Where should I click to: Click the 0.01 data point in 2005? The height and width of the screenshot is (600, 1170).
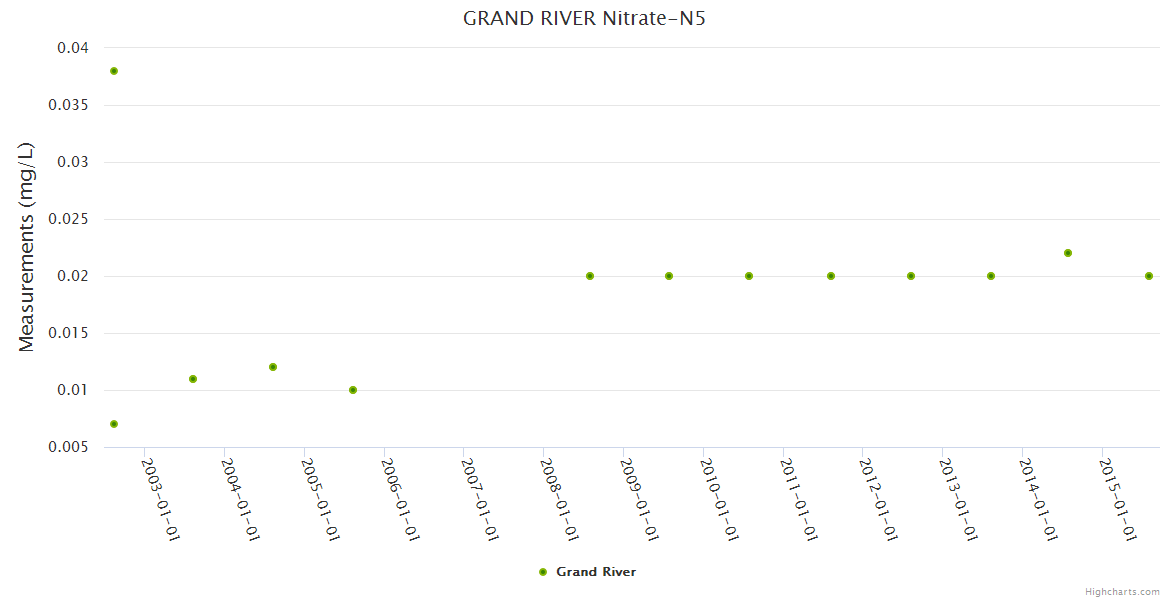353,390
